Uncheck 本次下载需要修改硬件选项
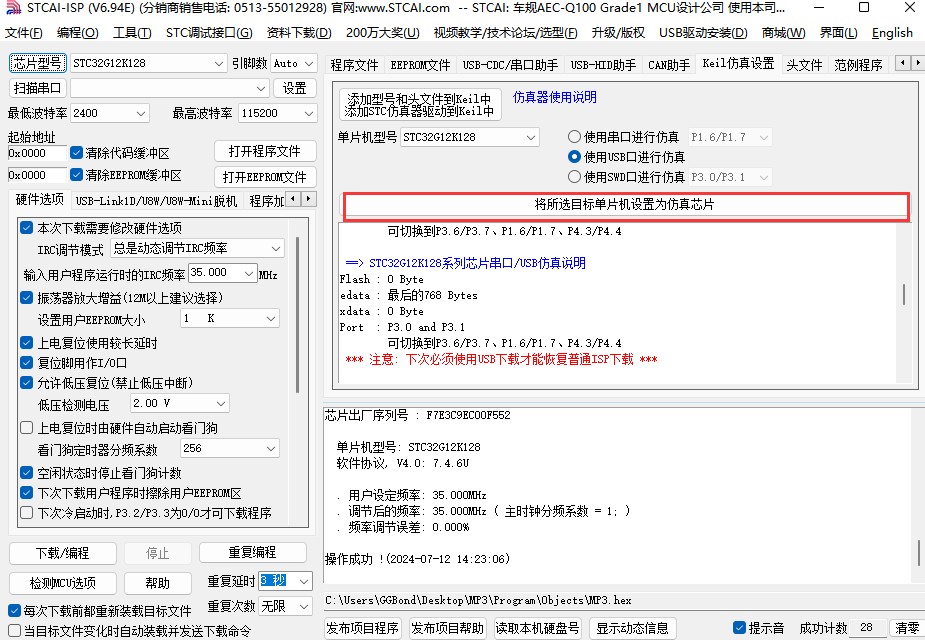 [x=27, y=228]
